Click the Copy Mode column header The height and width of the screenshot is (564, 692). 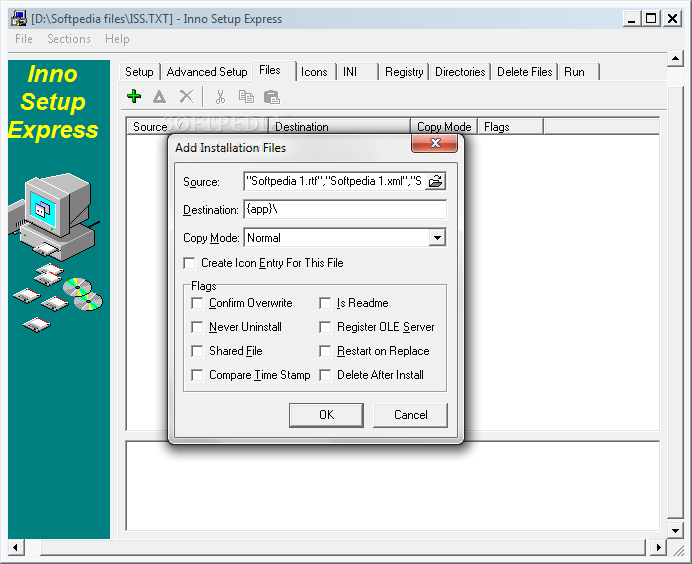click(x=444, y=127)
